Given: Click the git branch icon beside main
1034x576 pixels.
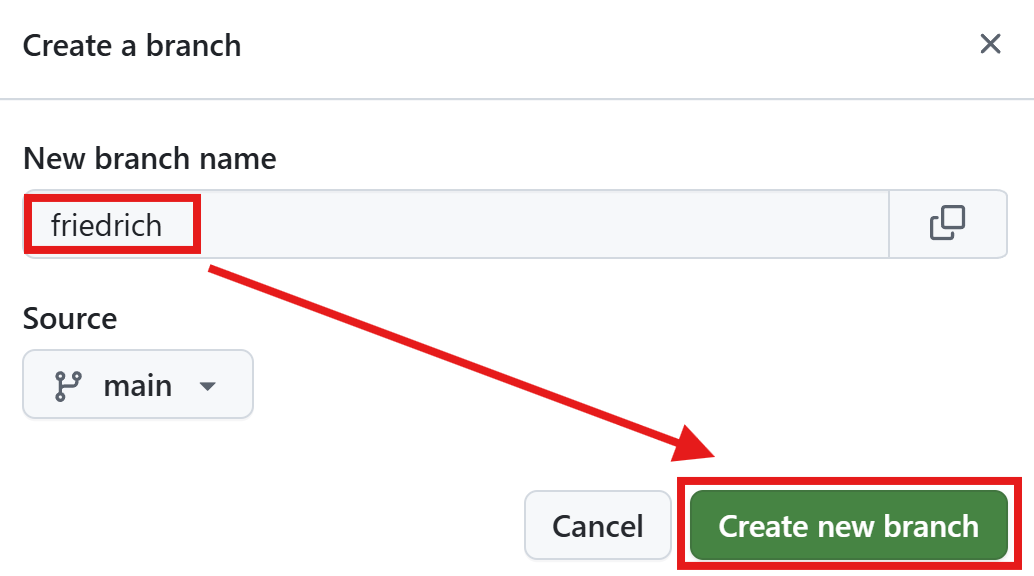Looking at the screenshot, I should pyautogui.click(x=68, y=385).
